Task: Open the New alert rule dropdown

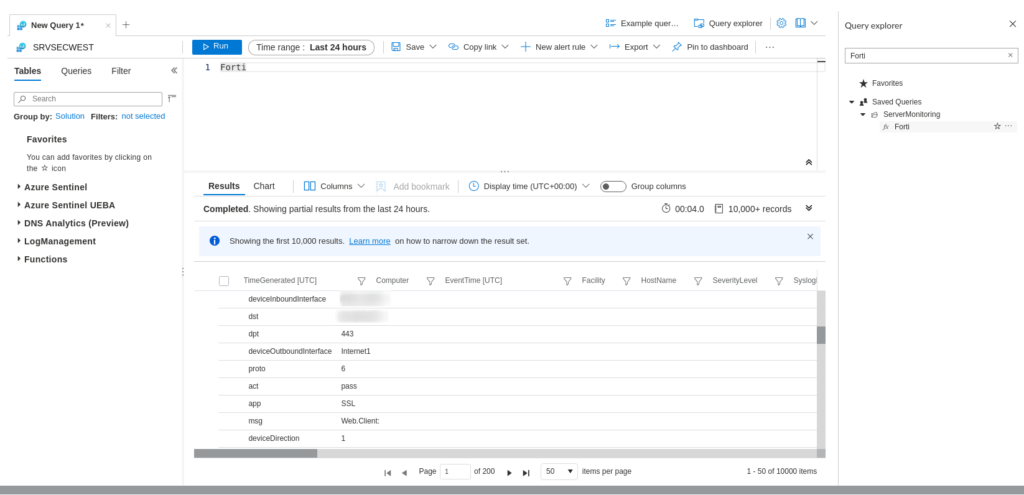Action: [558, 47]
